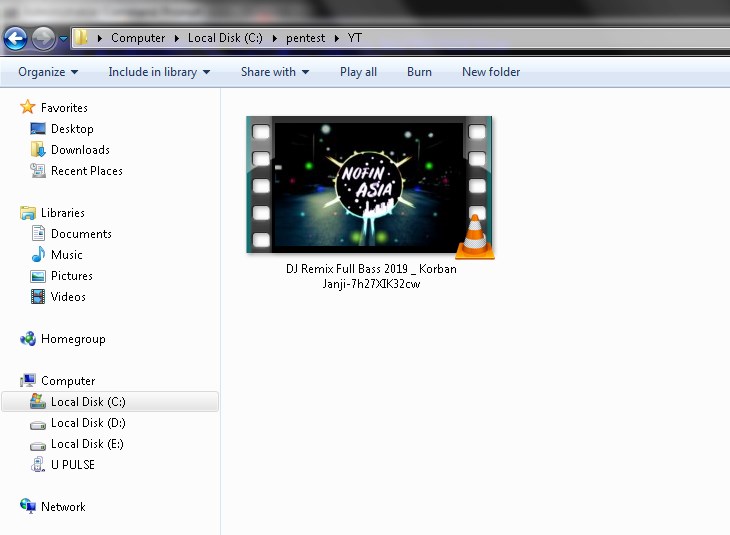Image resolution: width=730 pixels, height=535 pixels.
Task: Expand the arrow before Computer in breadcrumb
Action: click(100, 38)
